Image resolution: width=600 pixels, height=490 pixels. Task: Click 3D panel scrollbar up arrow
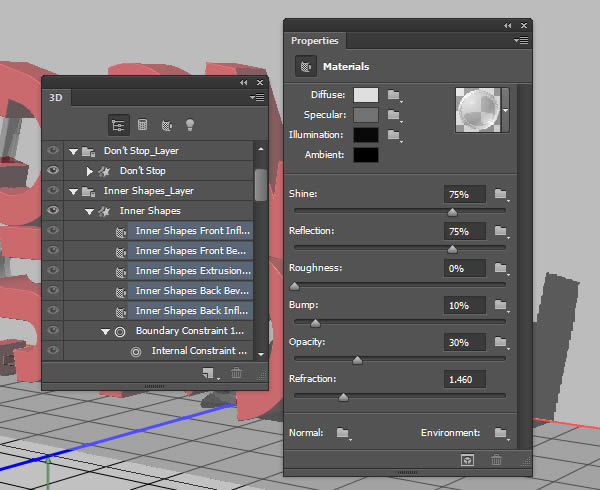(x=261, y=148)
